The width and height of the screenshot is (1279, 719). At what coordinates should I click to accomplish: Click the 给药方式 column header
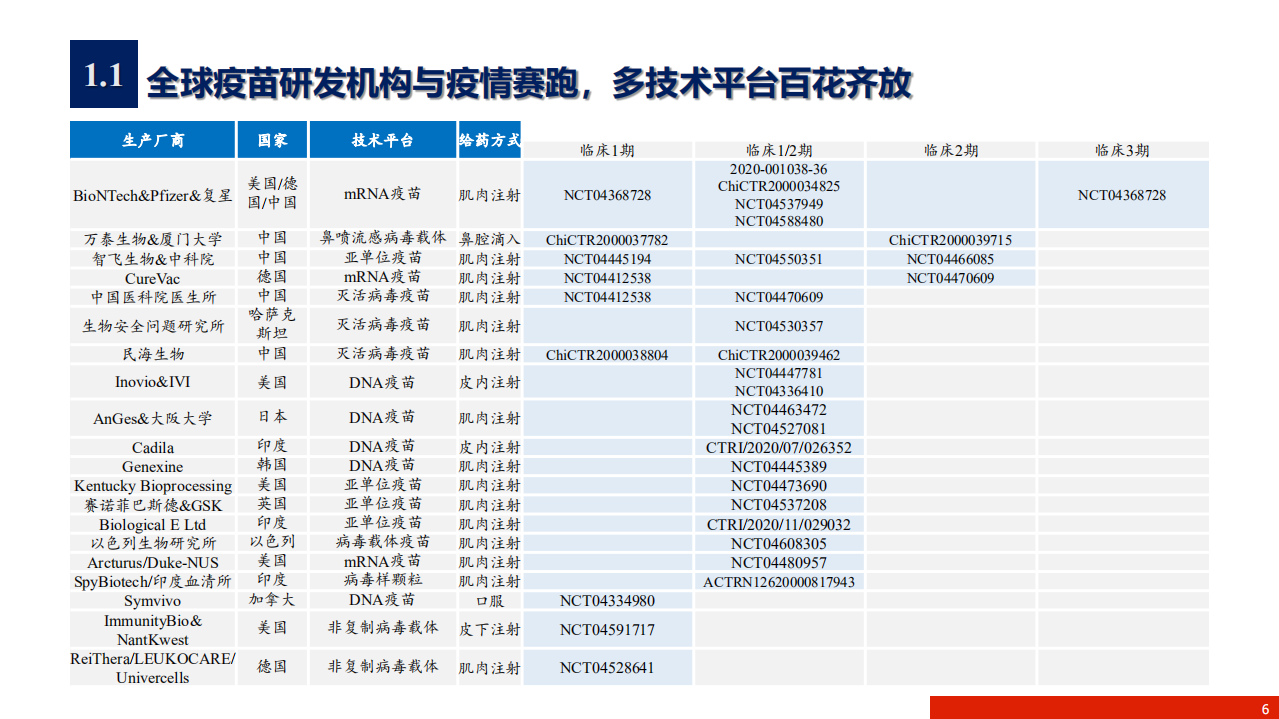[489, 140]
